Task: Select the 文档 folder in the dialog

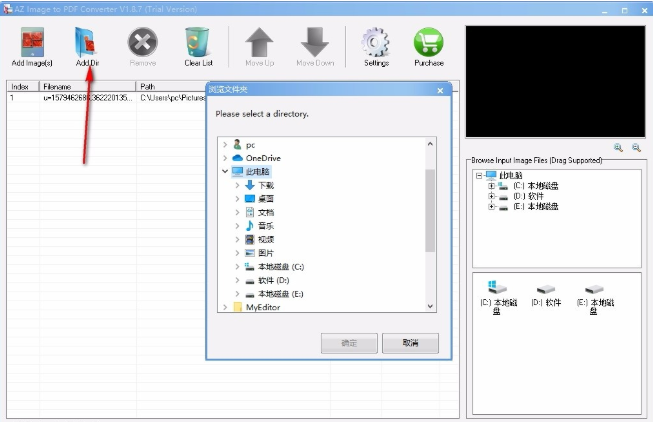Action: click(x=259, y=212)
